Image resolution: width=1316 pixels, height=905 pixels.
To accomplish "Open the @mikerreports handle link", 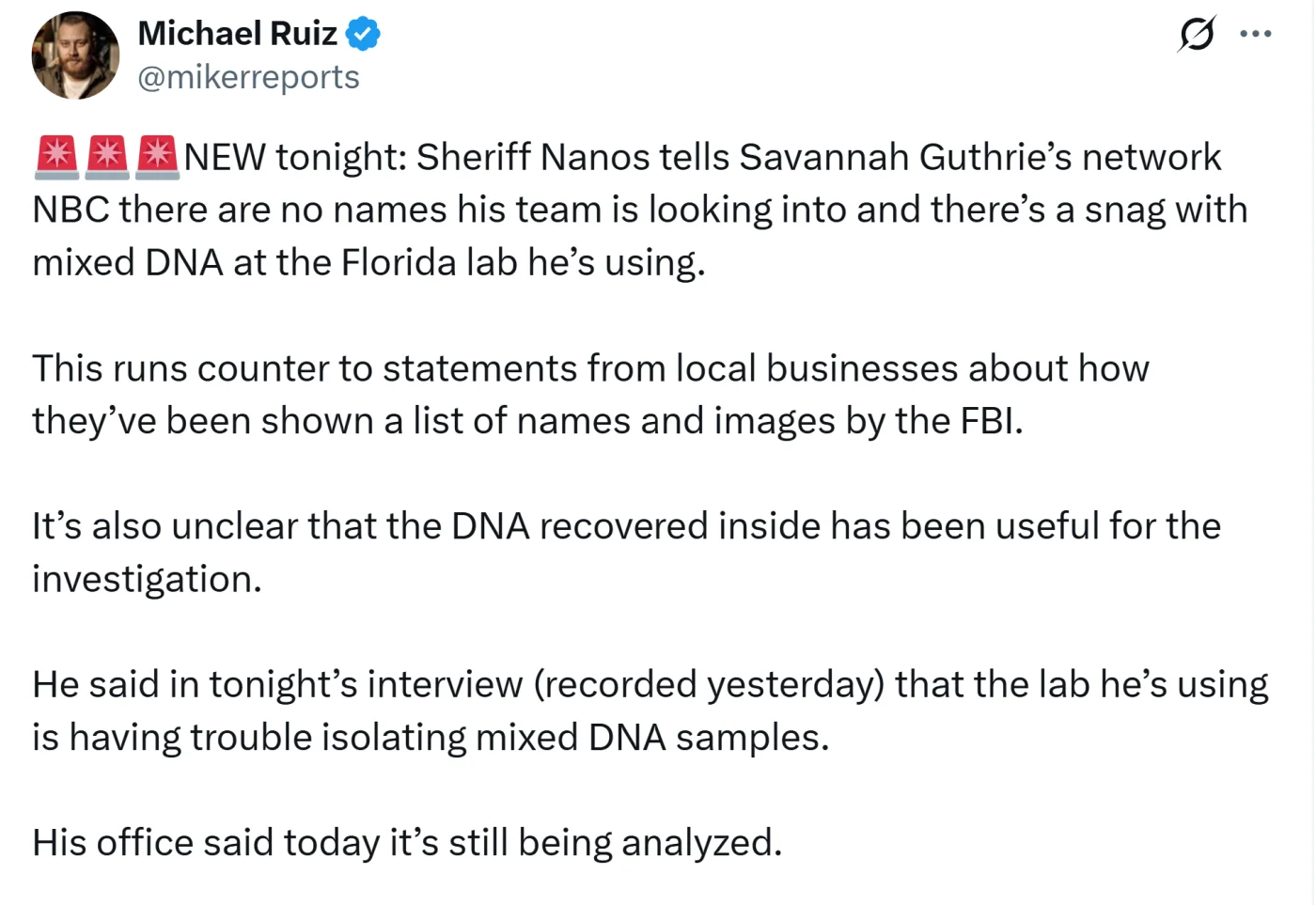I will point(248,77).
